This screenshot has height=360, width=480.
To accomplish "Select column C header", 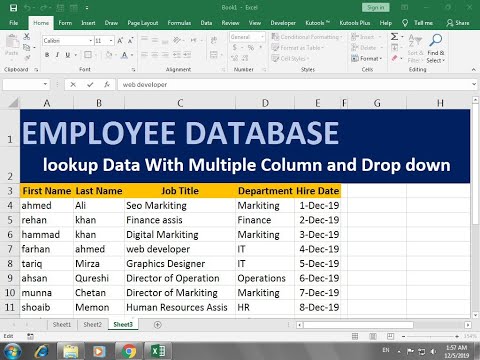I will [x=180, y=103].
